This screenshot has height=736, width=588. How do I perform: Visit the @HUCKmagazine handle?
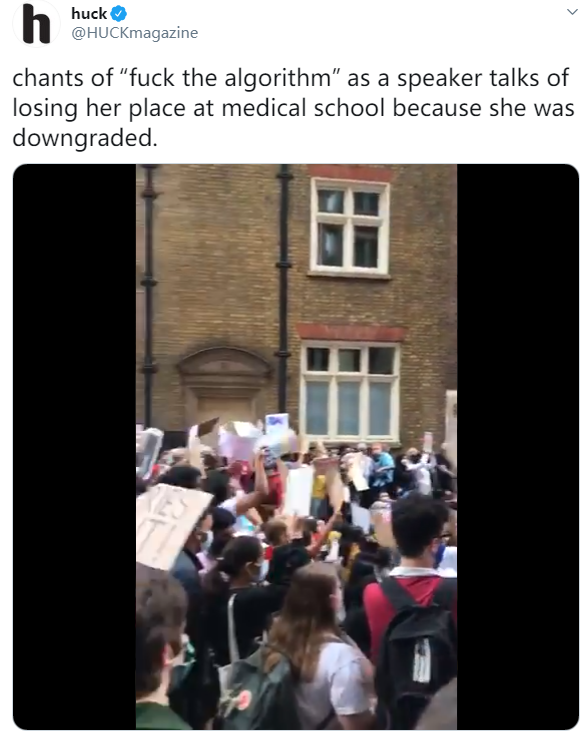(134, 33)
